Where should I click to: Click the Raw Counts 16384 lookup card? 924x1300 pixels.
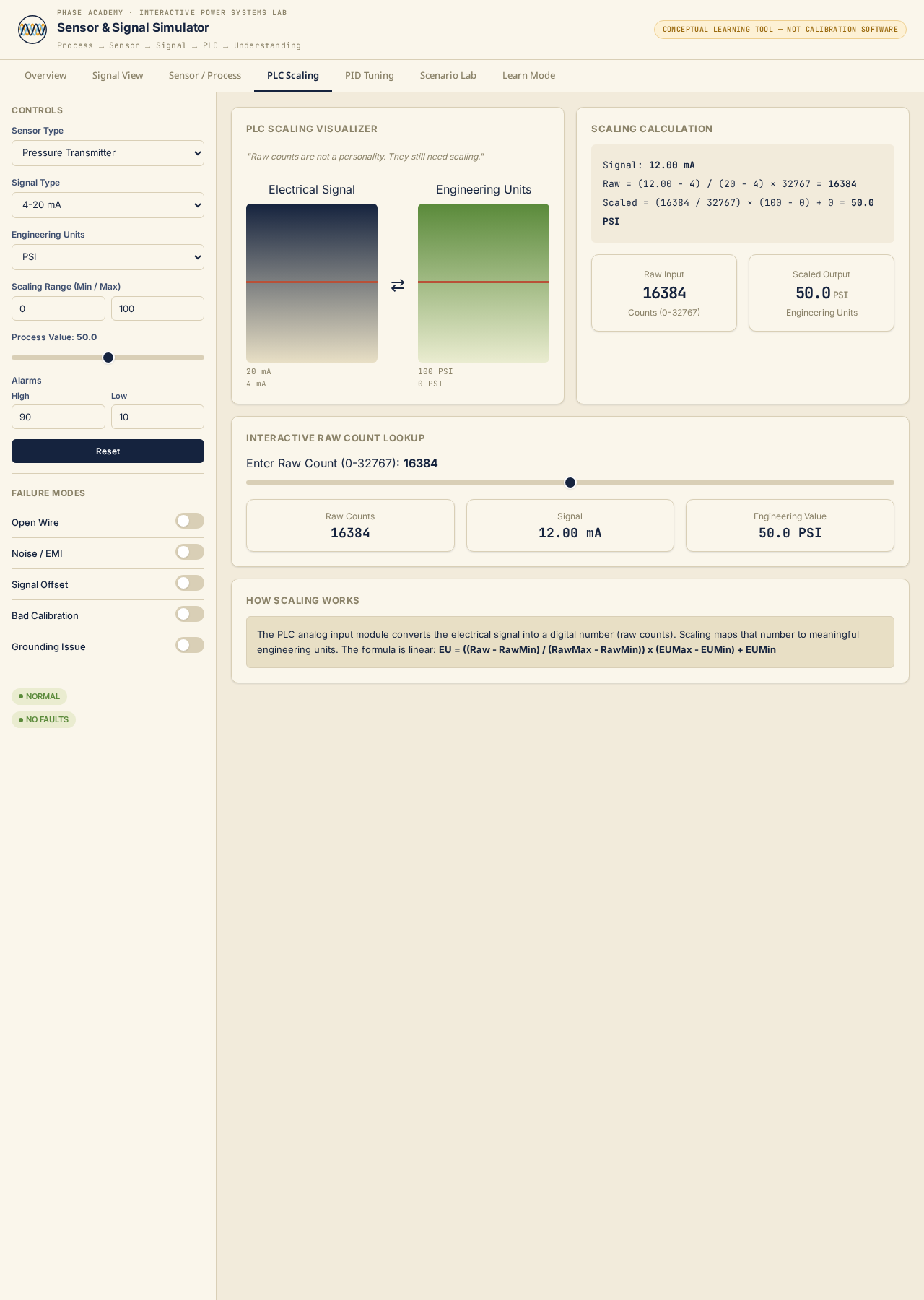click(350, 526)
